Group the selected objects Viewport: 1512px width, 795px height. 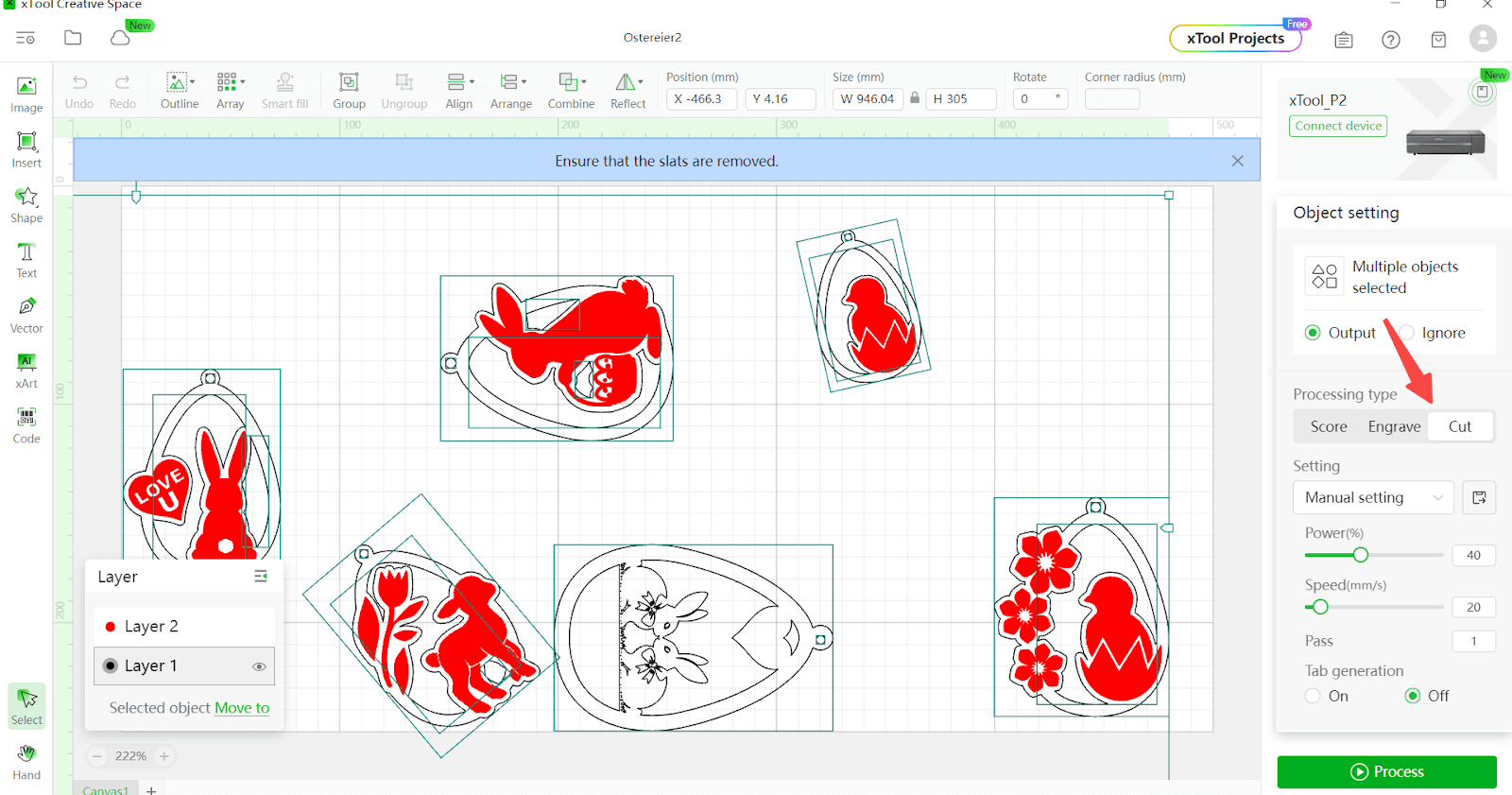coord(349,92)
